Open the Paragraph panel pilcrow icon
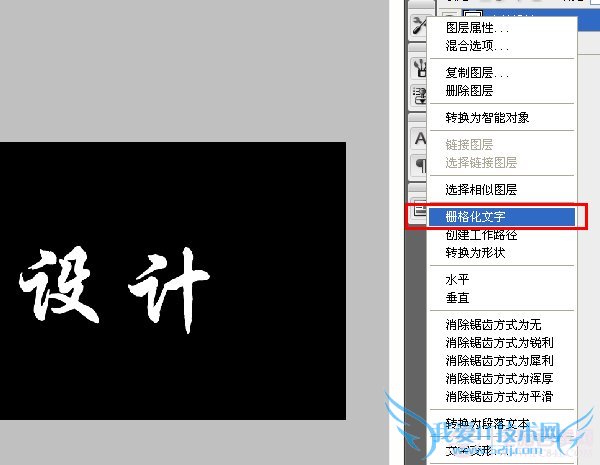 (x=420, y=166)
